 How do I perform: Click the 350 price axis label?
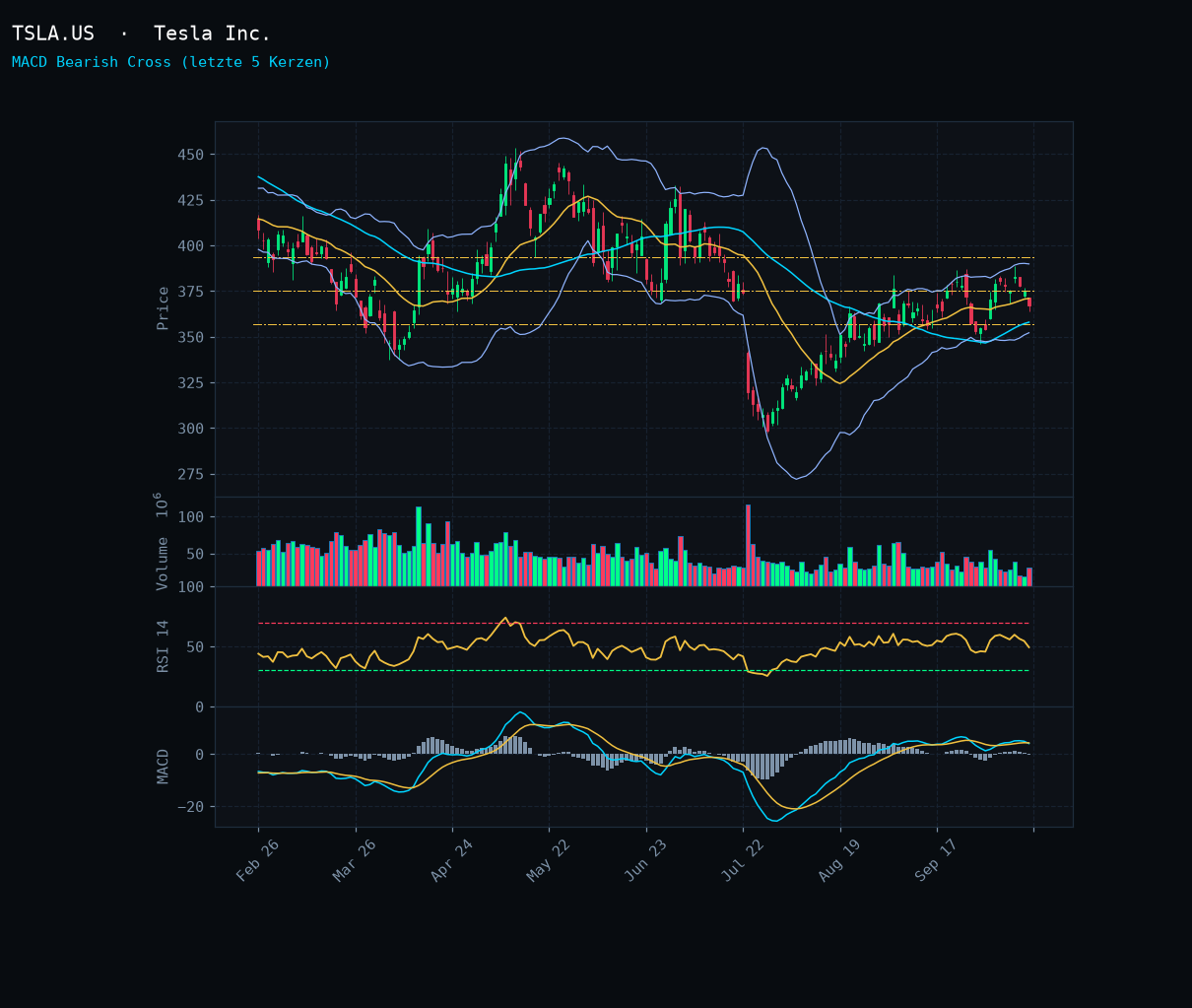click(x=191, y=337)
